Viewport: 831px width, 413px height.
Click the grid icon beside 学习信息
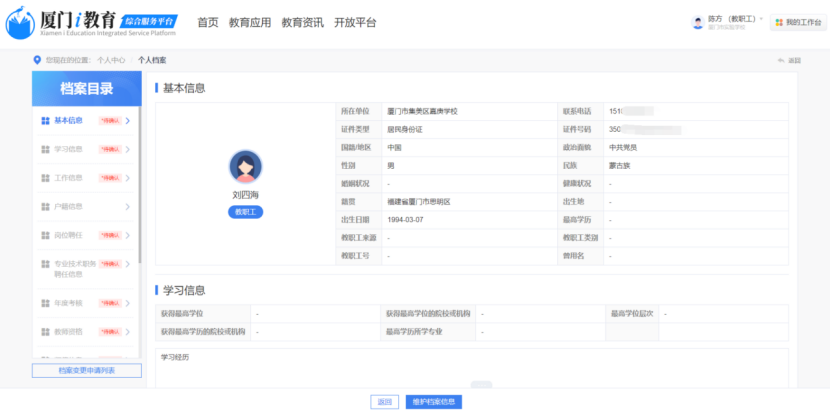(45, 150)
